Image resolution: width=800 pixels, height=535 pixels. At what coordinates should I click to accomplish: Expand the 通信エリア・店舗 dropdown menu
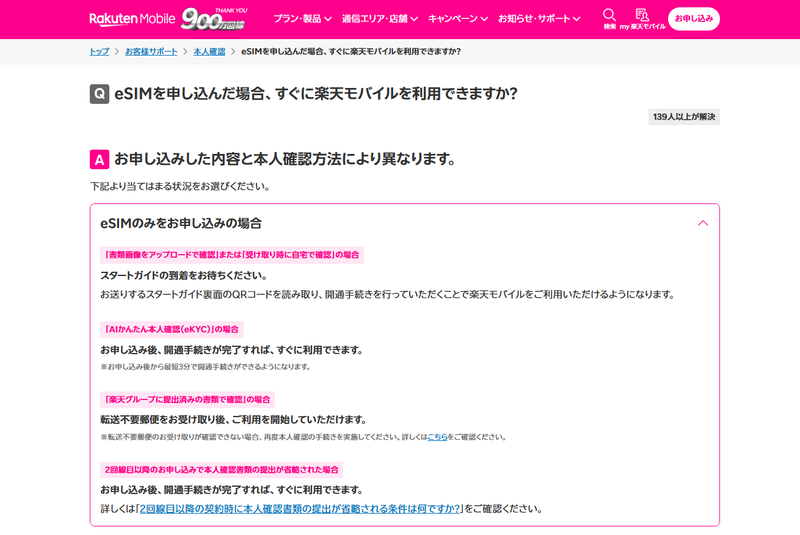pyautogui.click(x=380, y=19)
